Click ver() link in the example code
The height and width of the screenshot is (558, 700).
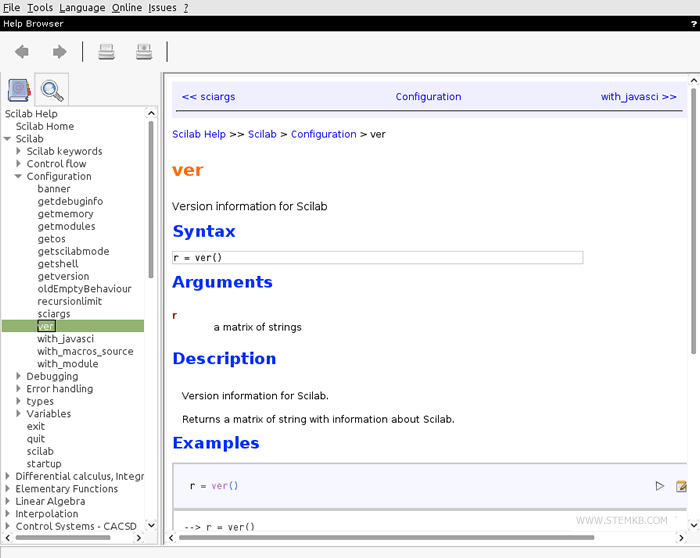225,486
